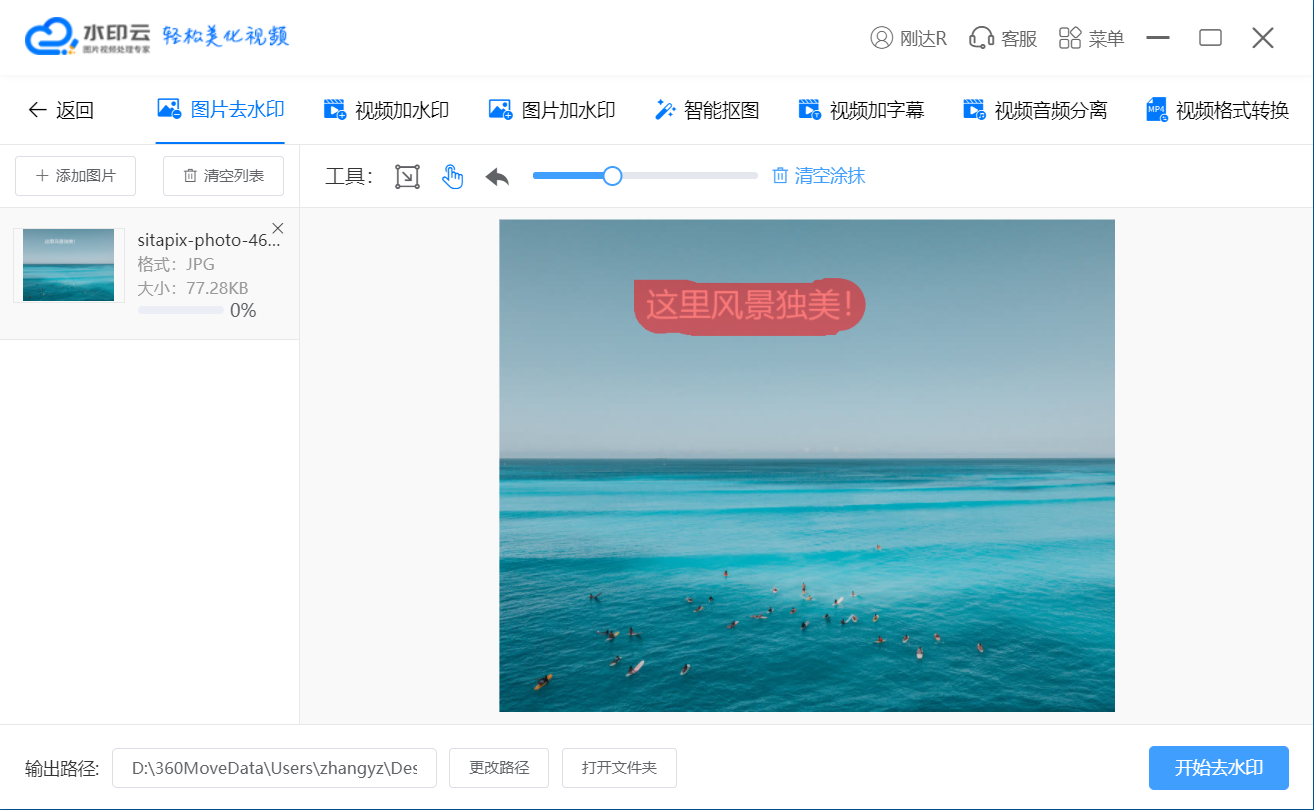The height and width of the screenshot is (810, 1314).
Task: Click the 工具: label
Action: coord(349,177)
